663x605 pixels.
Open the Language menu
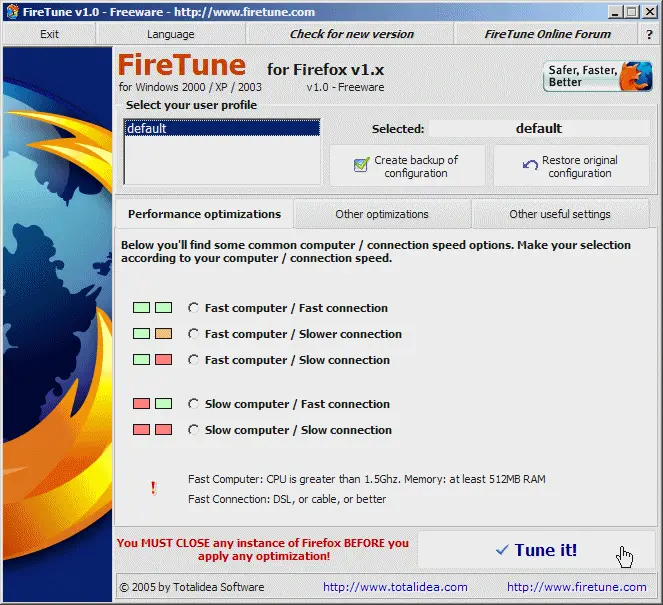(171, 34)
